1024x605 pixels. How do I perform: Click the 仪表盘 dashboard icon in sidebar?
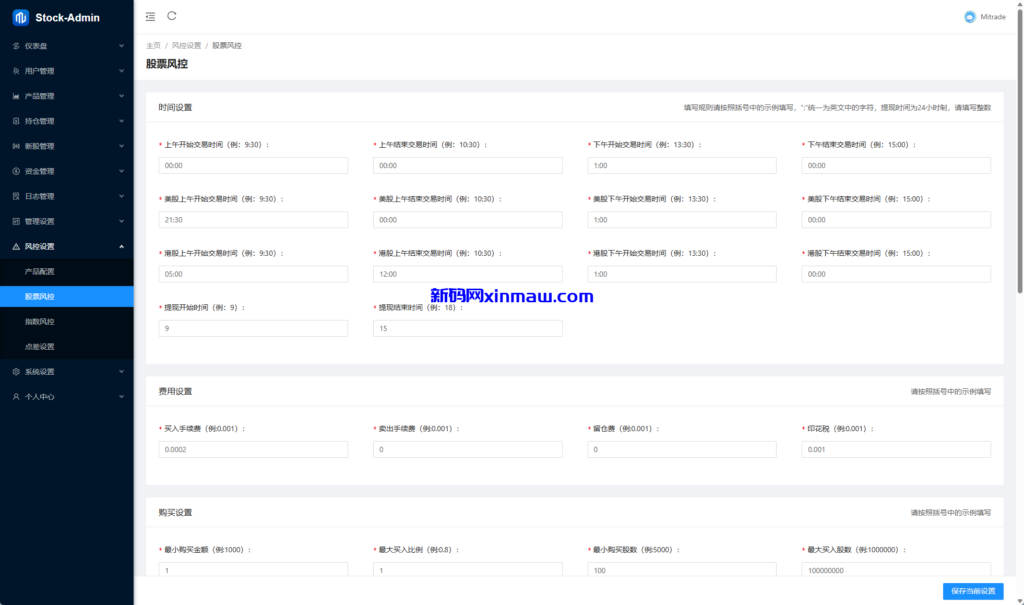coord(16,46)
